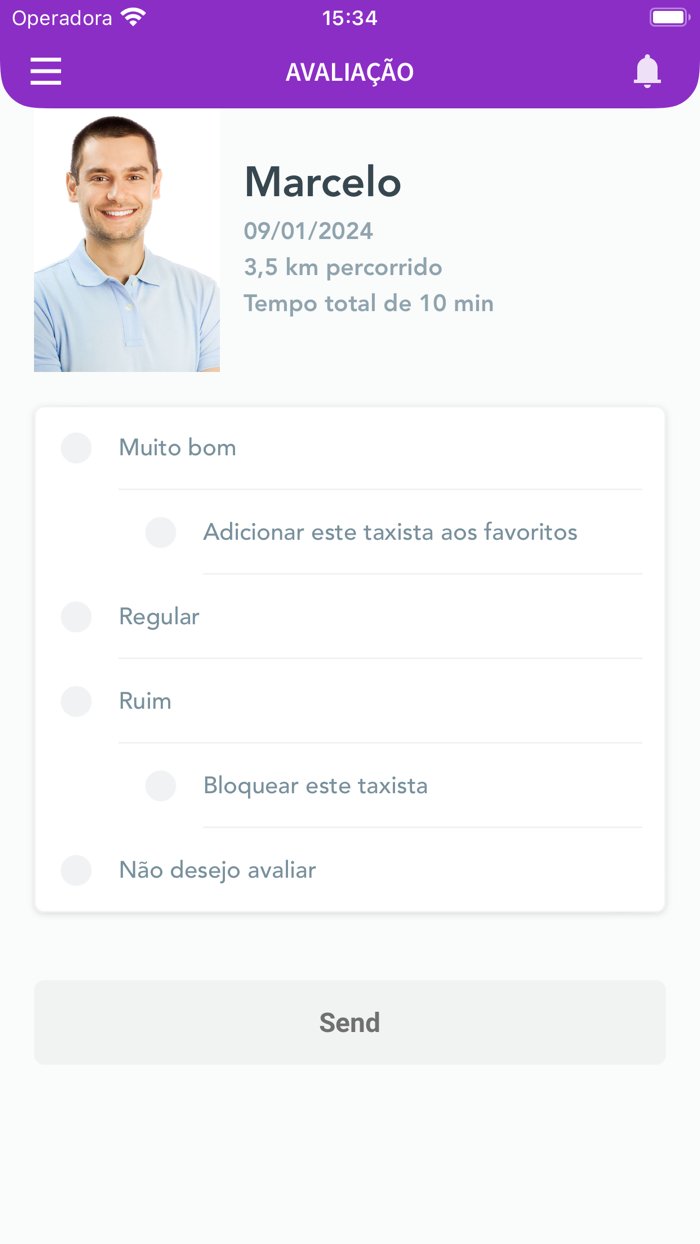Click the clock showing 15:34
Screen dimensions: 700x1244
(x=349, y=16)
